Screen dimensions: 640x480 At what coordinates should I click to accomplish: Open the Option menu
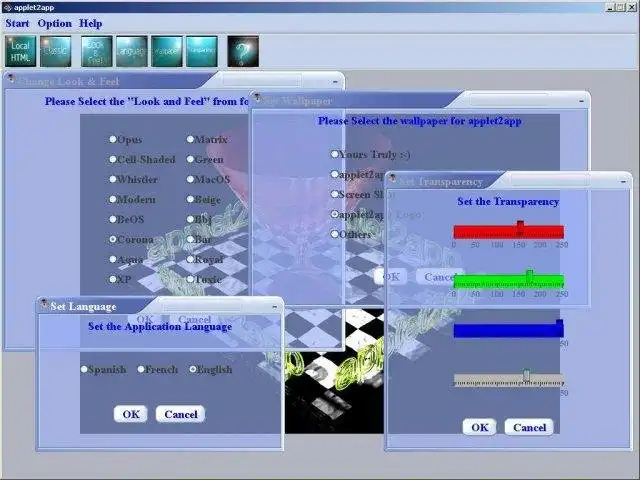pos(54,24)
